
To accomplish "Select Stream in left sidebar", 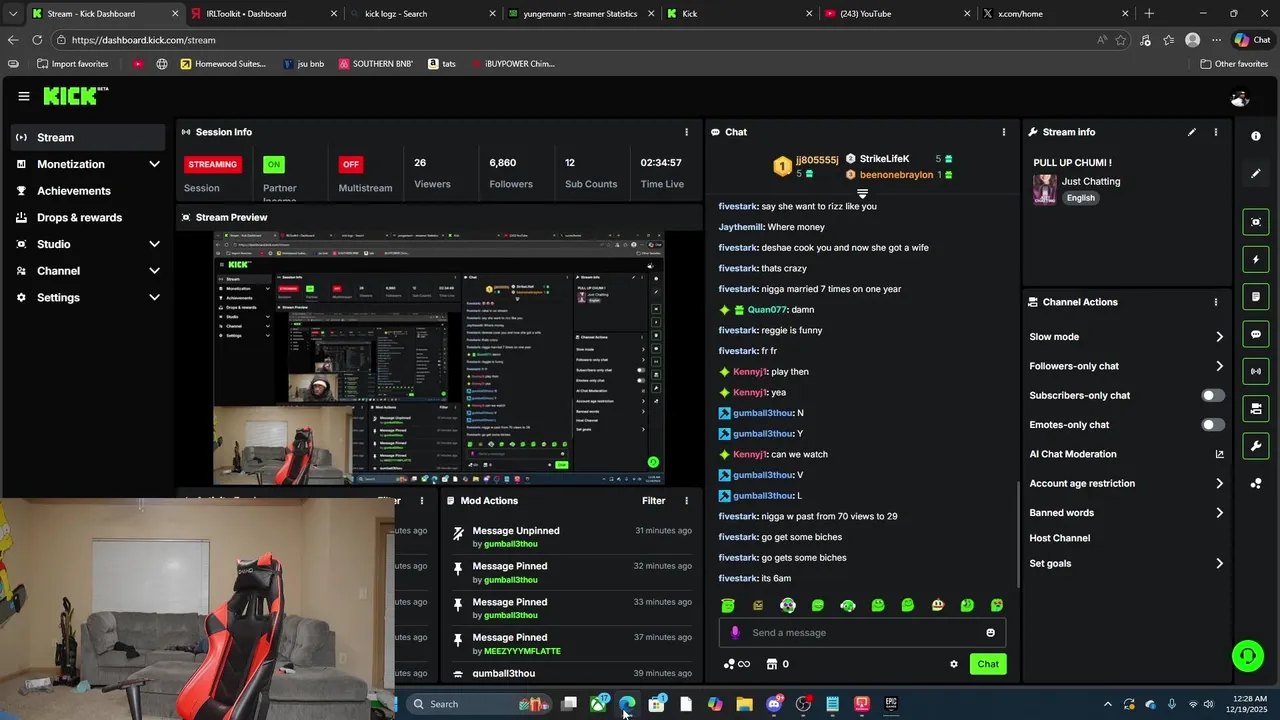I will (x=88, y=137).
